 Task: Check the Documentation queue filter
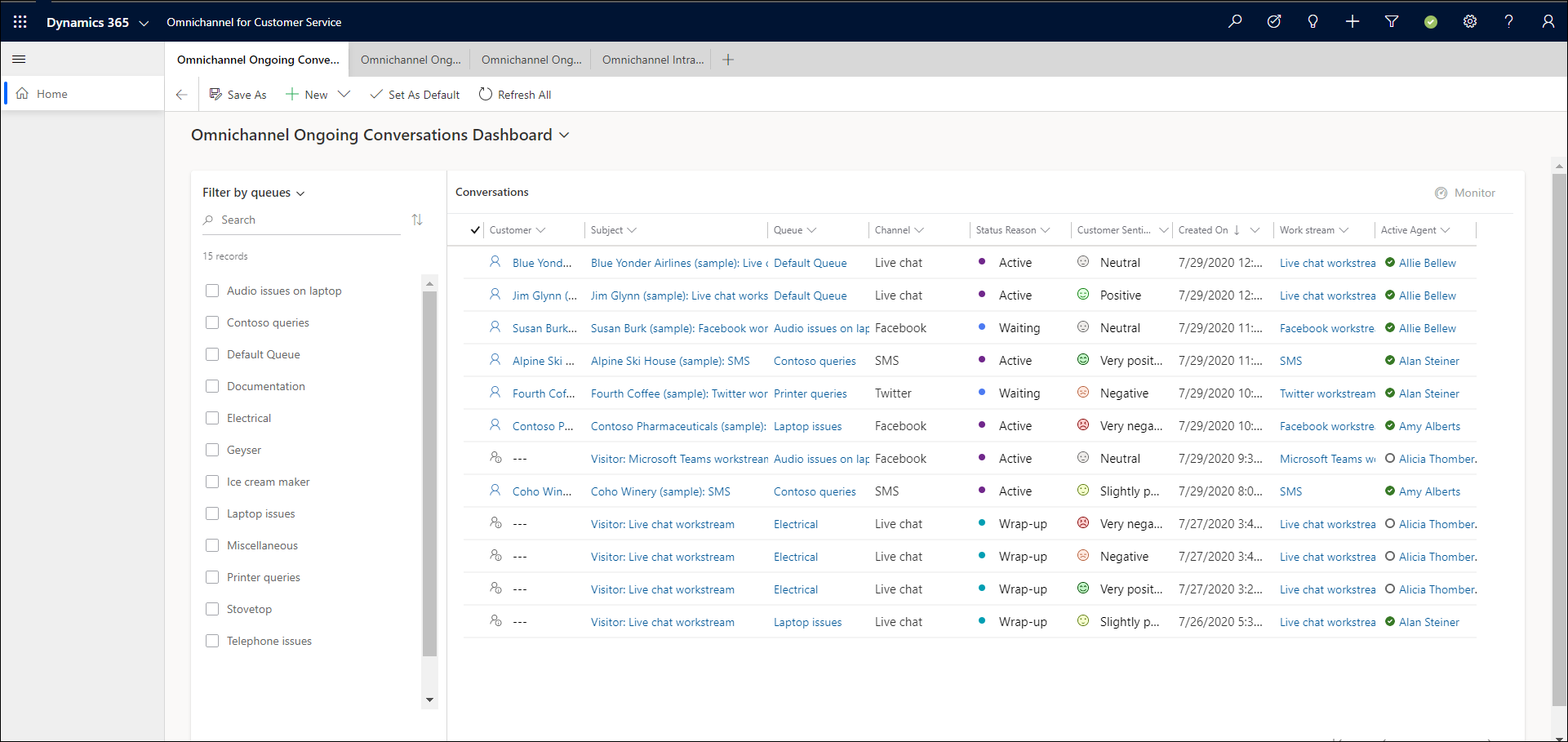coord(212,386)
